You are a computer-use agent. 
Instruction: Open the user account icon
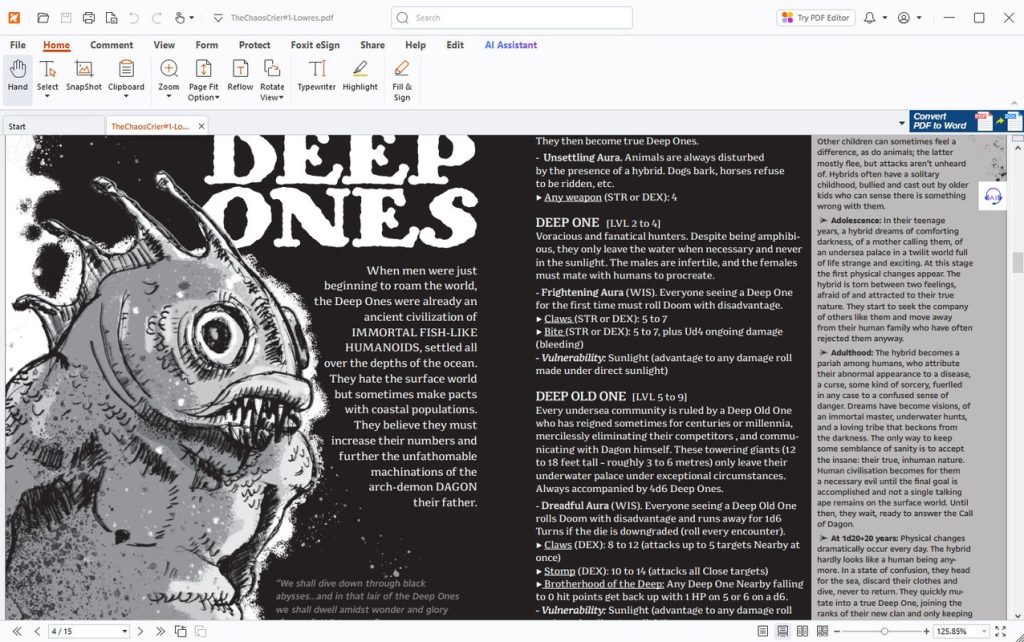[904, 18]
